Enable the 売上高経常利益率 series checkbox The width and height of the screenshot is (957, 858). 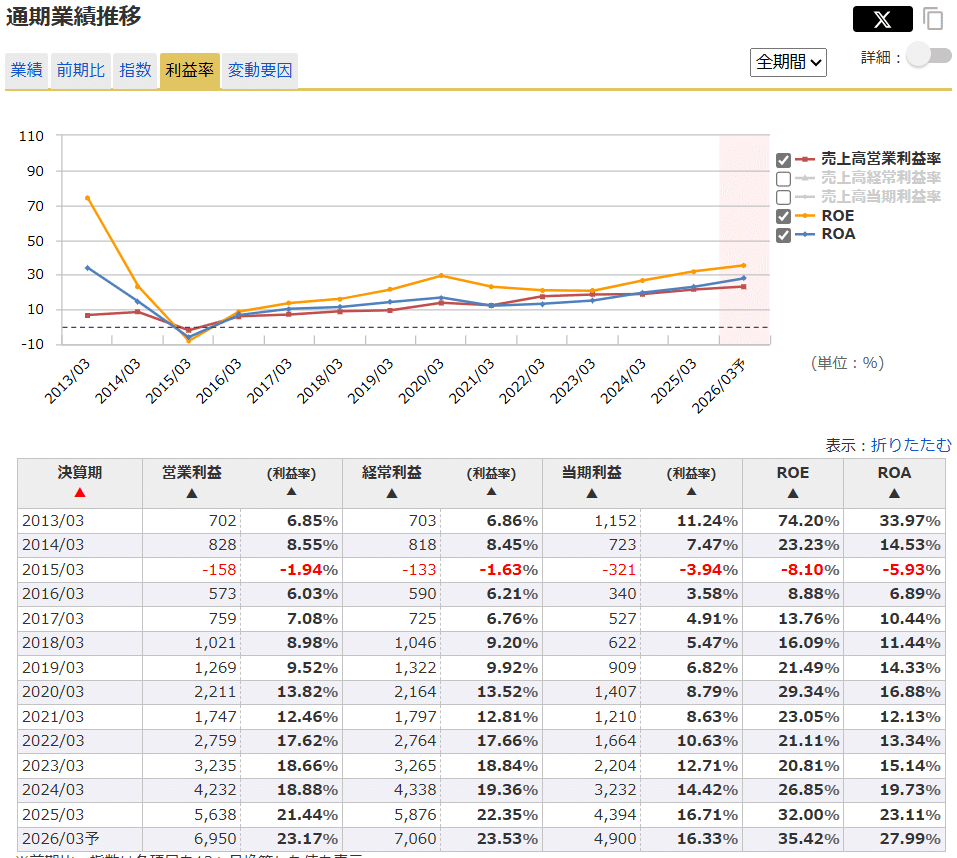pyautogui.click(x=783, y=179)
